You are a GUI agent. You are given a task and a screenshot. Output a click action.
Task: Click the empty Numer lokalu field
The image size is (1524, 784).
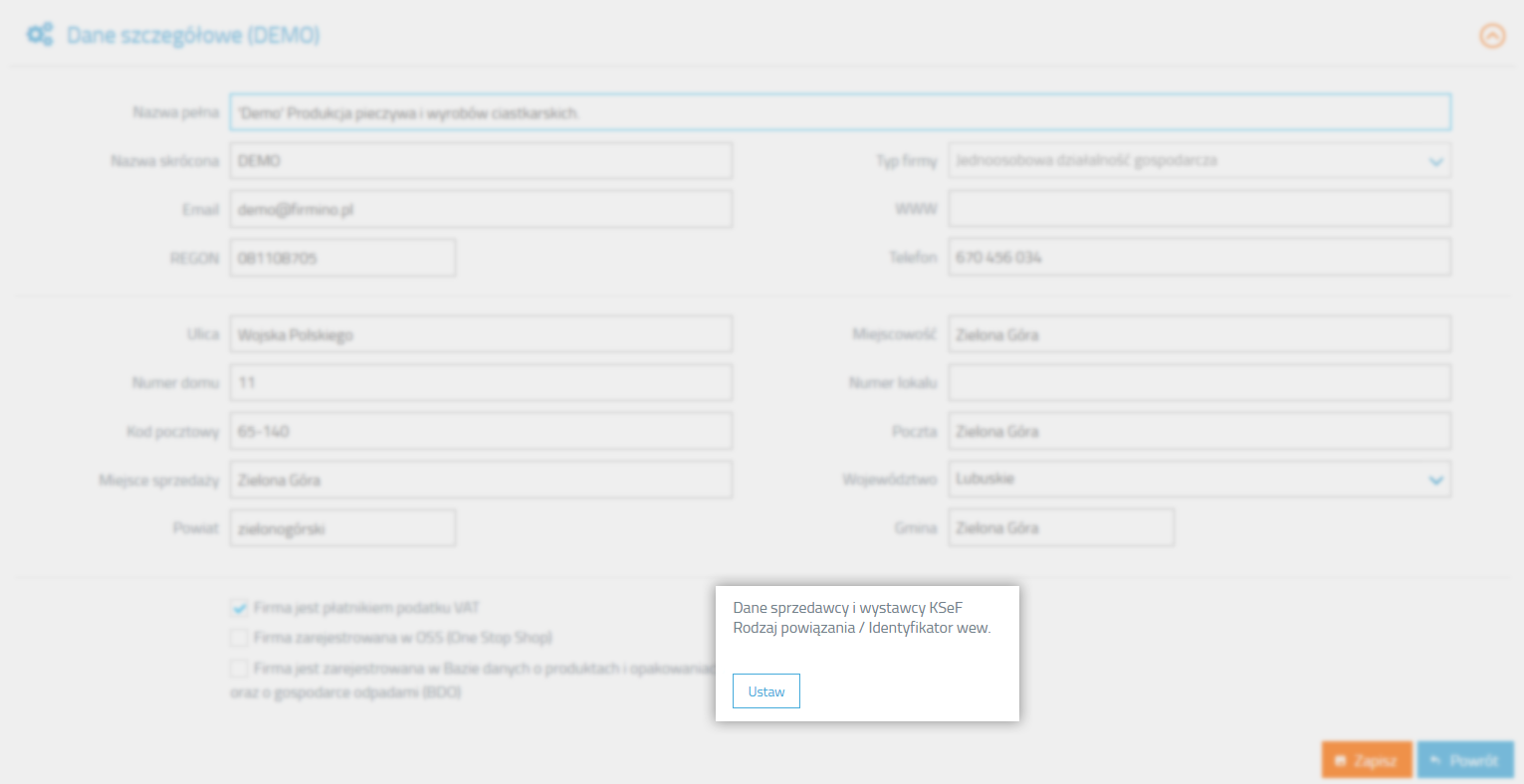(1198, 383)
